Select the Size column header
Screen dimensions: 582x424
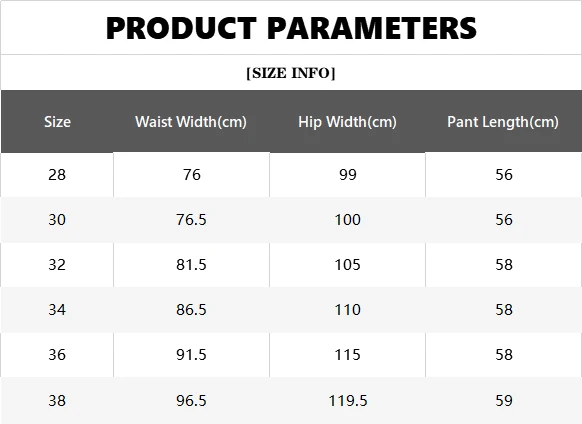tap(57, 122)
